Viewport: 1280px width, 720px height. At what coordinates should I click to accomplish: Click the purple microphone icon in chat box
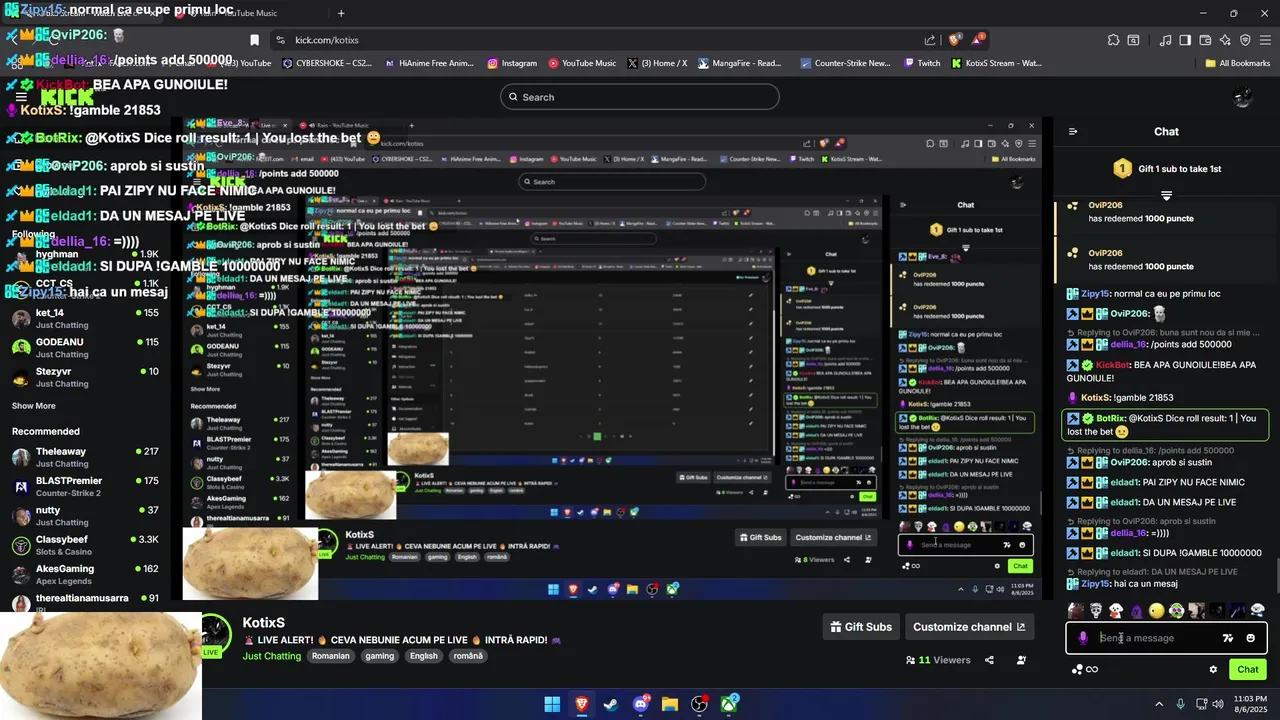click(1083, 638)
